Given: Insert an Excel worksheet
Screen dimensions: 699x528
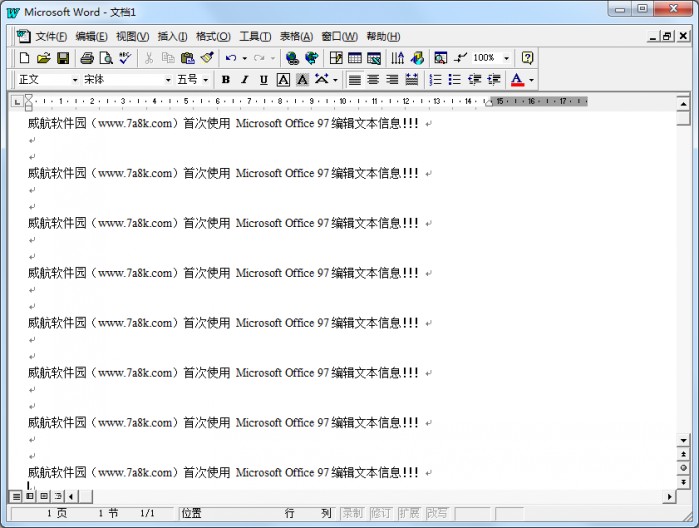Looking at the screenshot, I should pyautogui.click(x=374, y=58).
